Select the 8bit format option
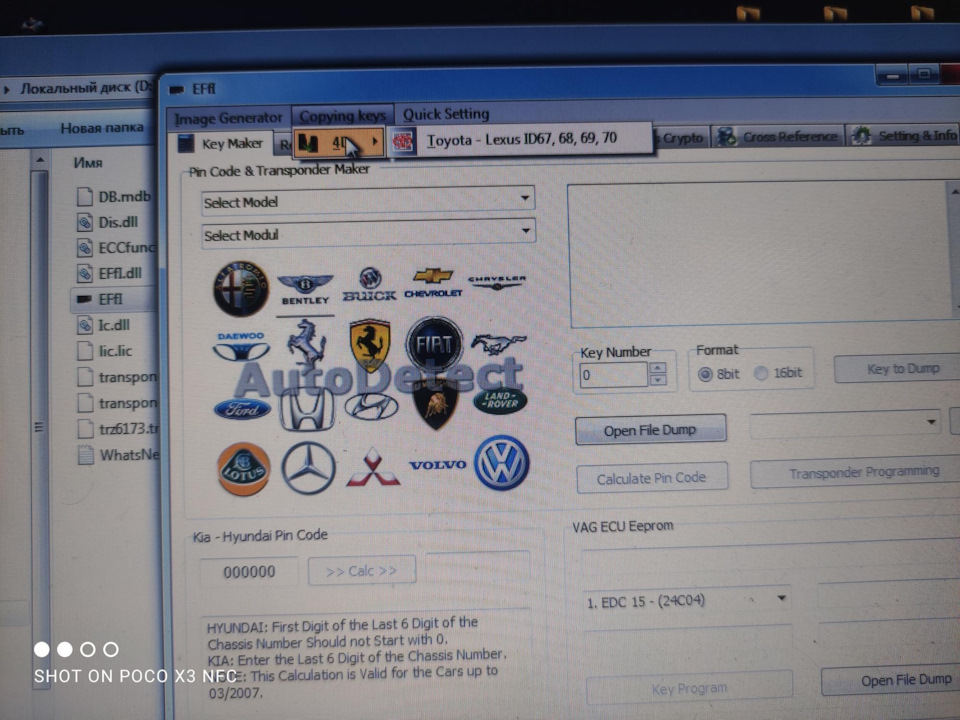Viewport: 960px width, 720px height. pos(705,374)
